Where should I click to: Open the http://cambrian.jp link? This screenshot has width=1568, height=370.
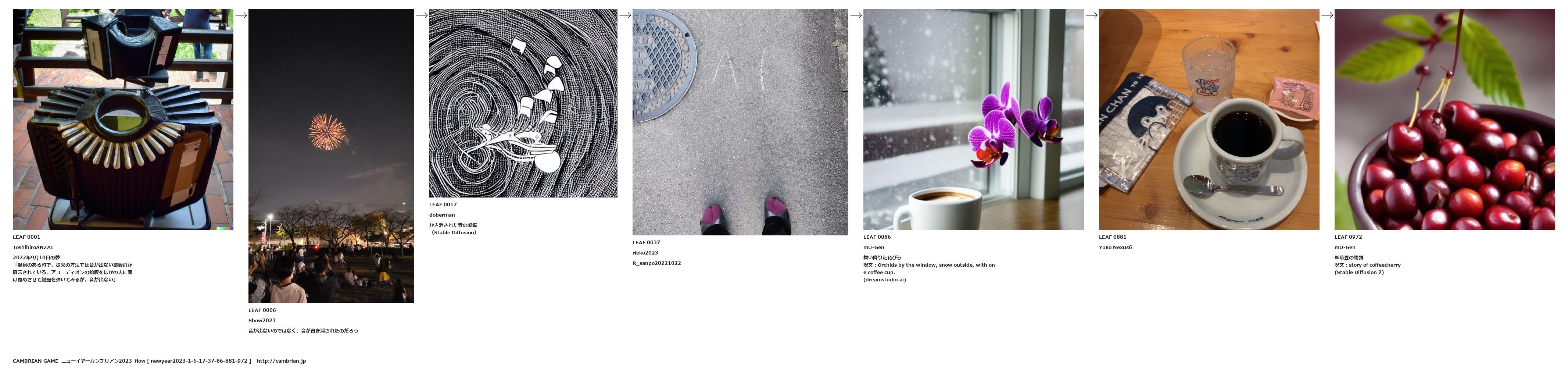281,361
